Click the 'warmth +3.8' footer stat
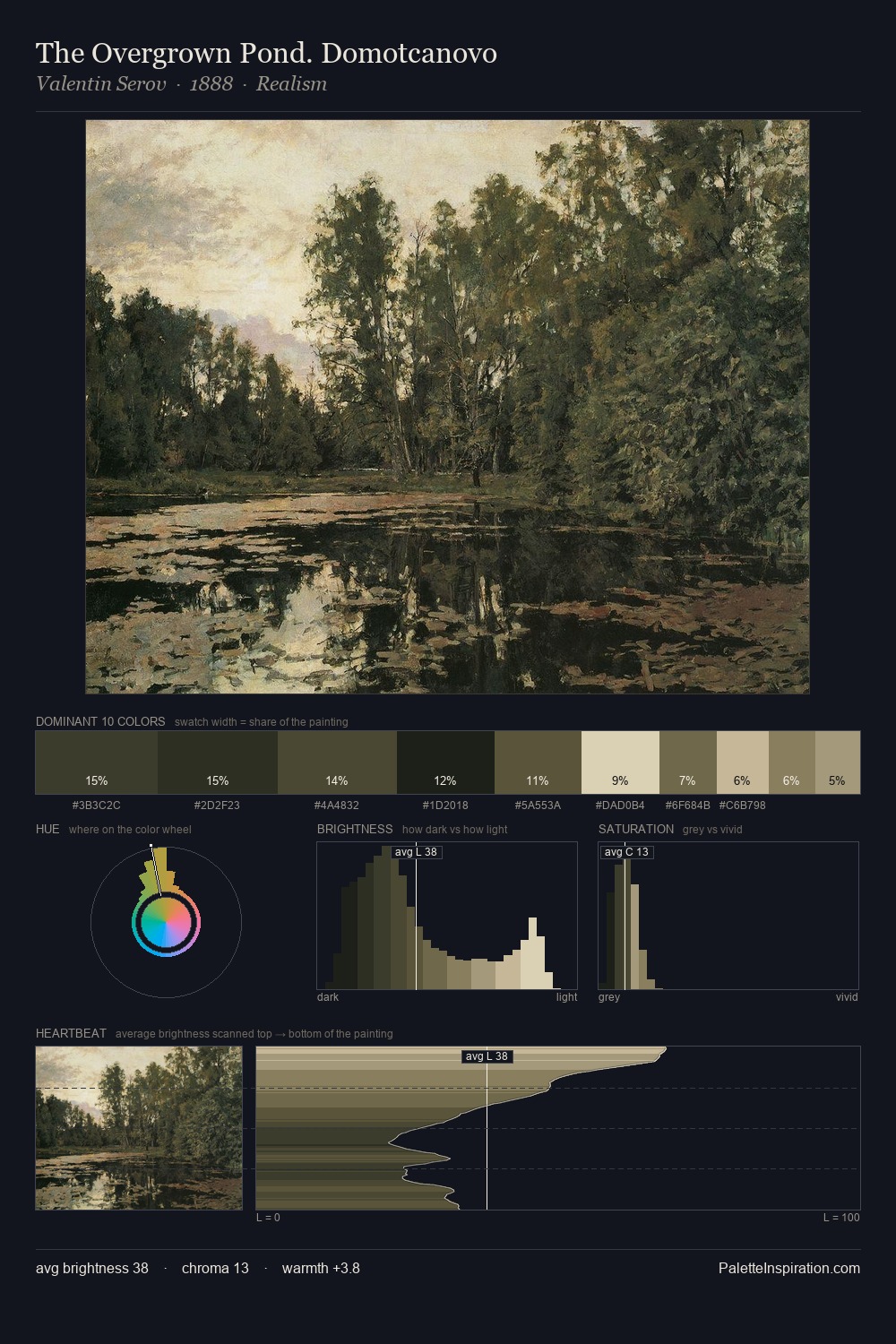 click(x=321, y=1269)
